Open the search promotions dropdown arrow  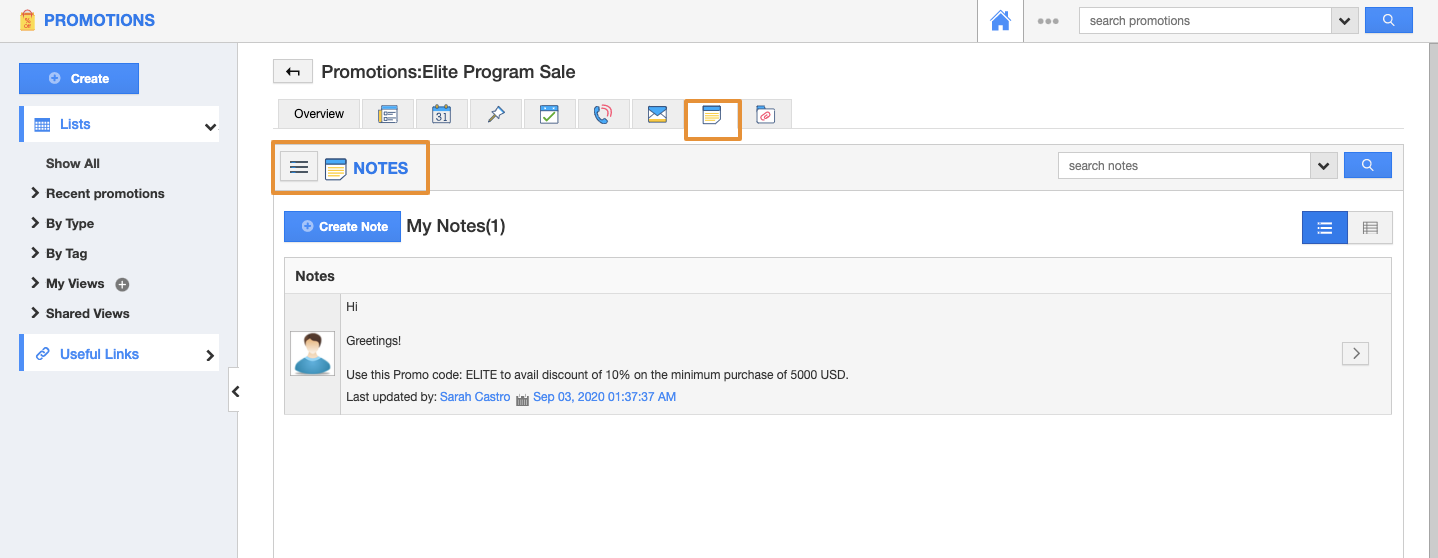(1344, 21)
